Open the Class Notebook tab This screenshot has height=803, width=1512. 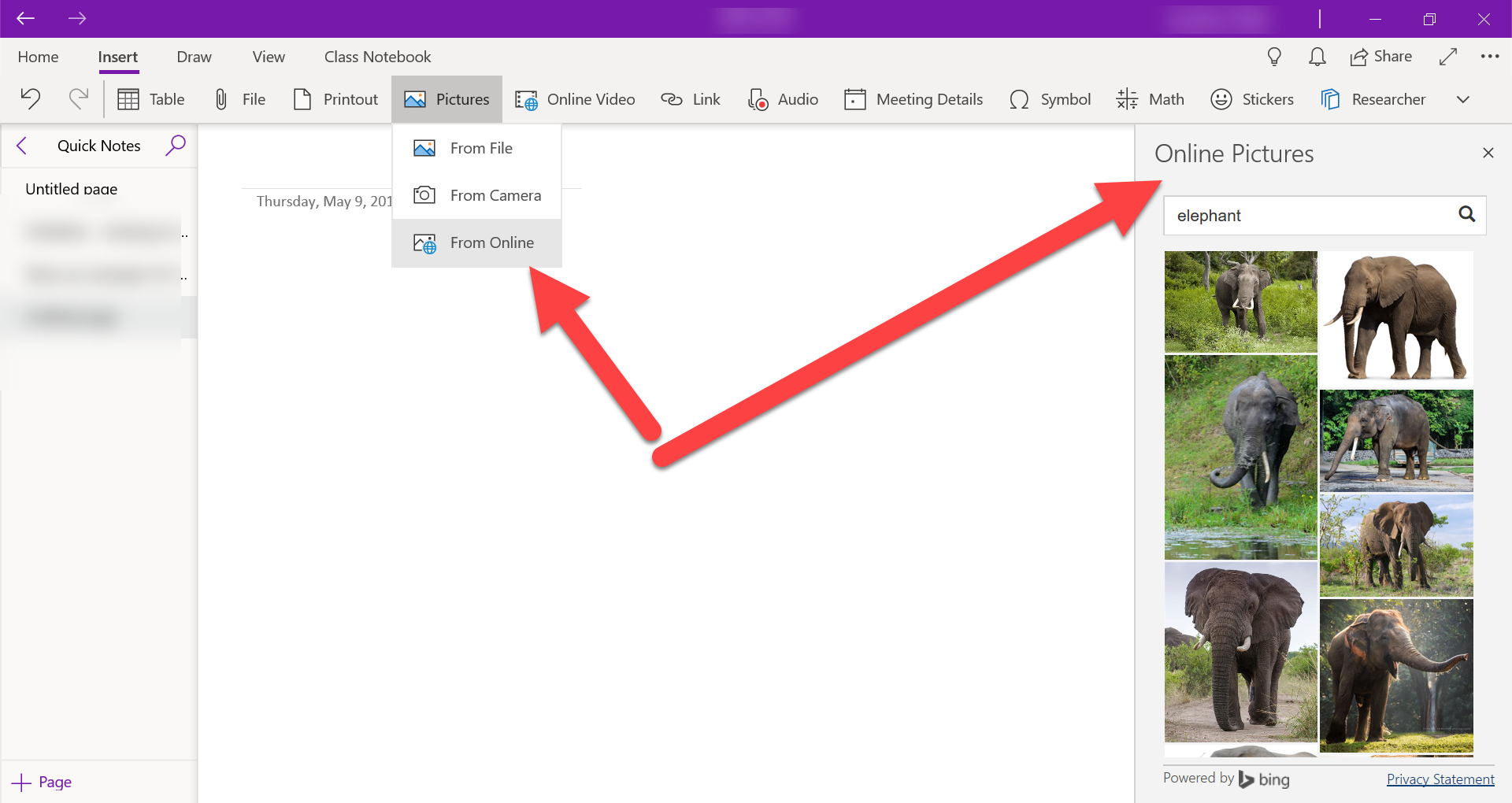click(377, 57)
